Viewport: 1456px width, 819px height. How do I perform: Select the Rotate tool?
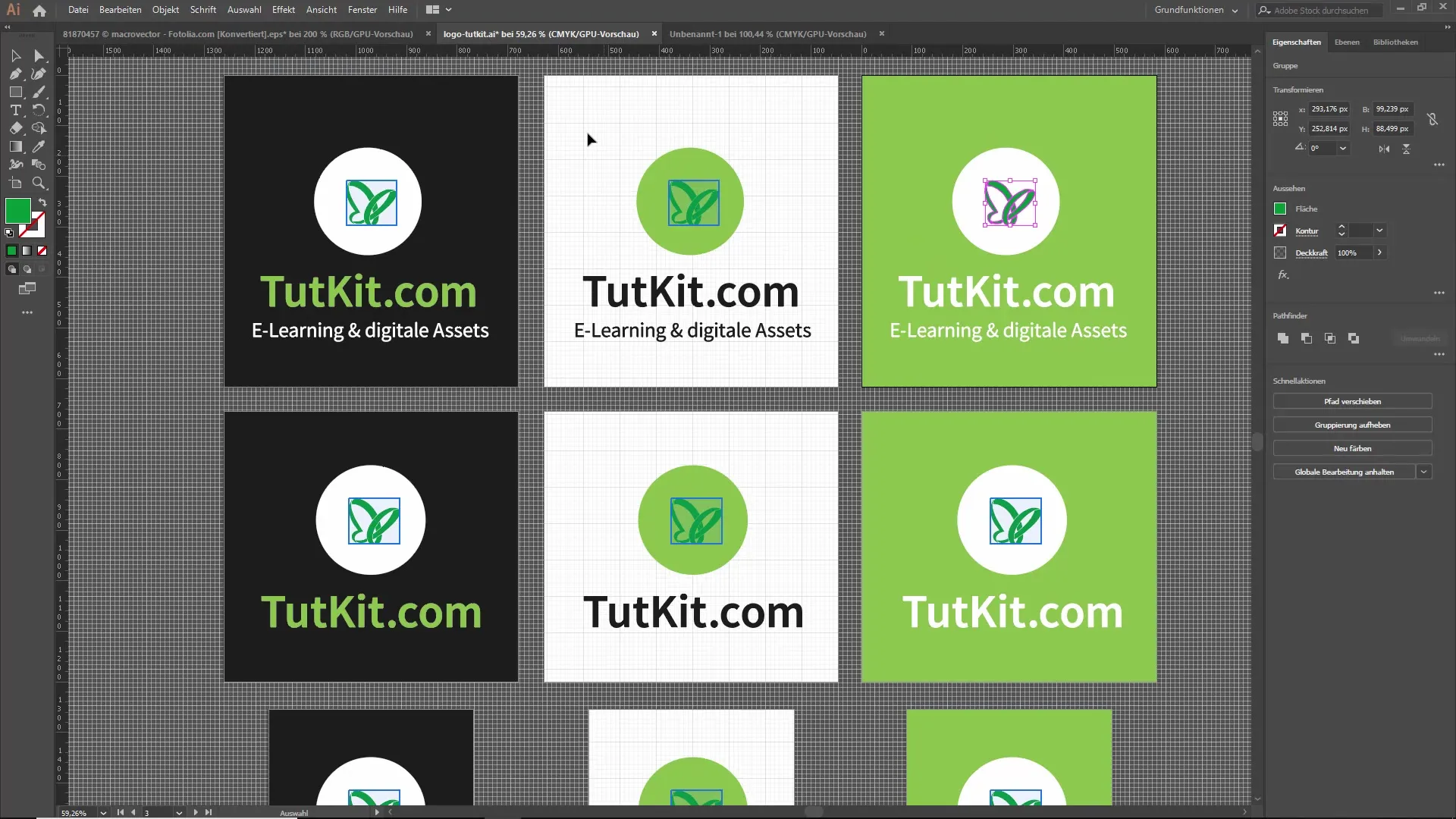39,110
